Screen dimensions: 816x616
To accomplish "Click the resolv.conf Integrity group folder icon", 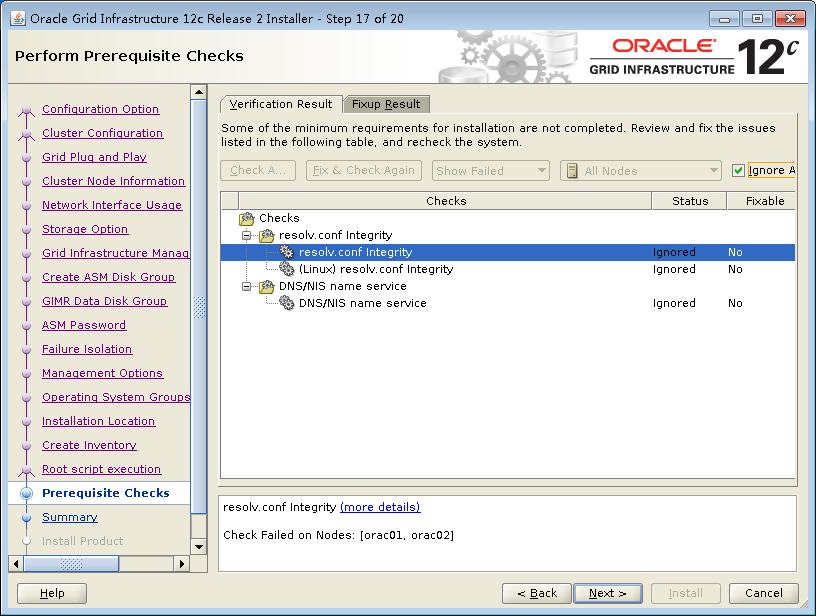I will click(266, 235).
